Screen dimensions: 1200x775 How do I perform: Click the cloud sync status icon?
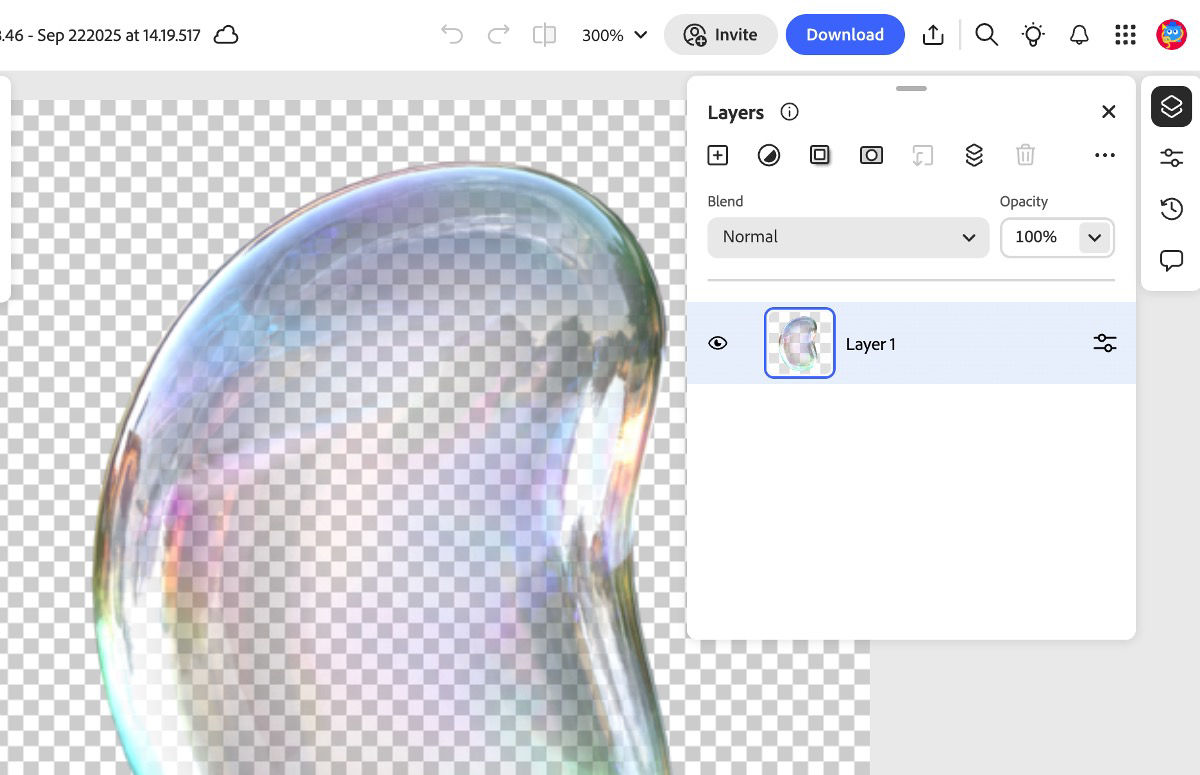click(x=227, y=35)
